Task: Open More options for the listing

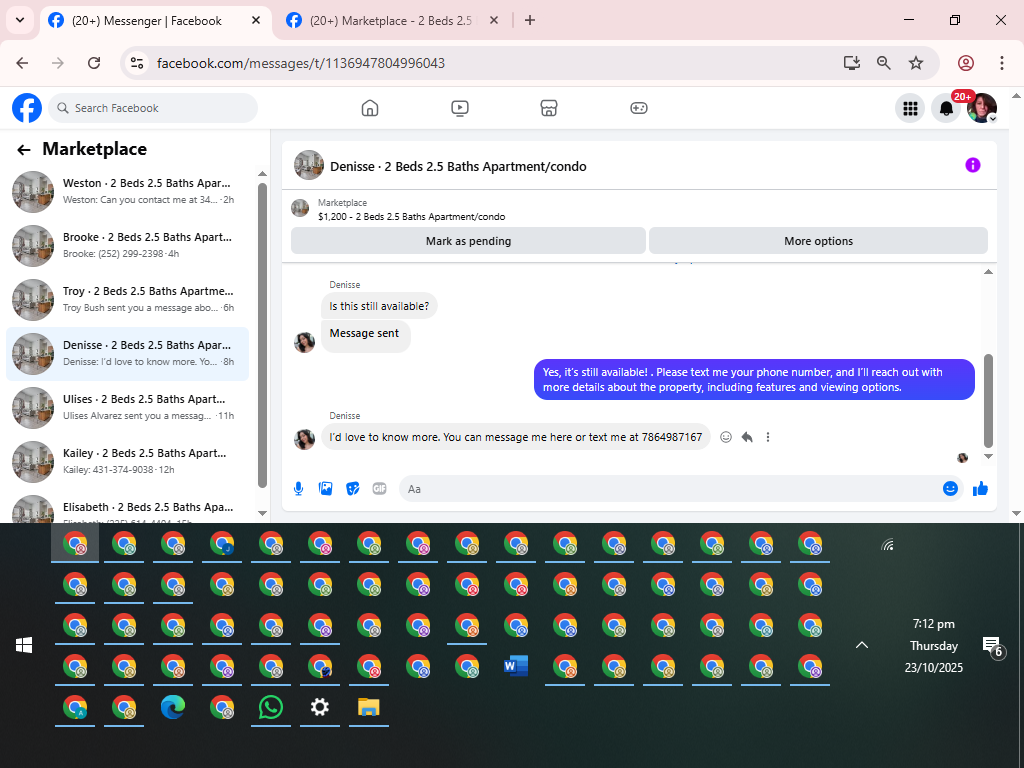Action: click(x=818, y=241)
